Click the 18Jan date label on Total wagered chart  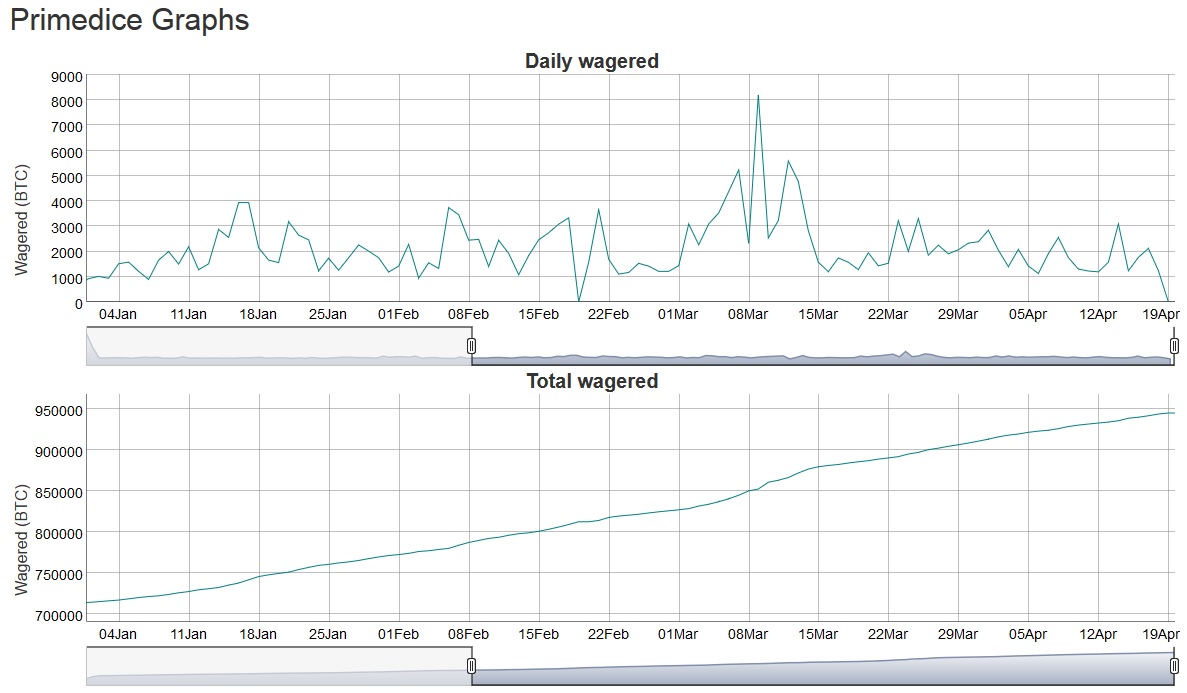(x=258, y=635)
